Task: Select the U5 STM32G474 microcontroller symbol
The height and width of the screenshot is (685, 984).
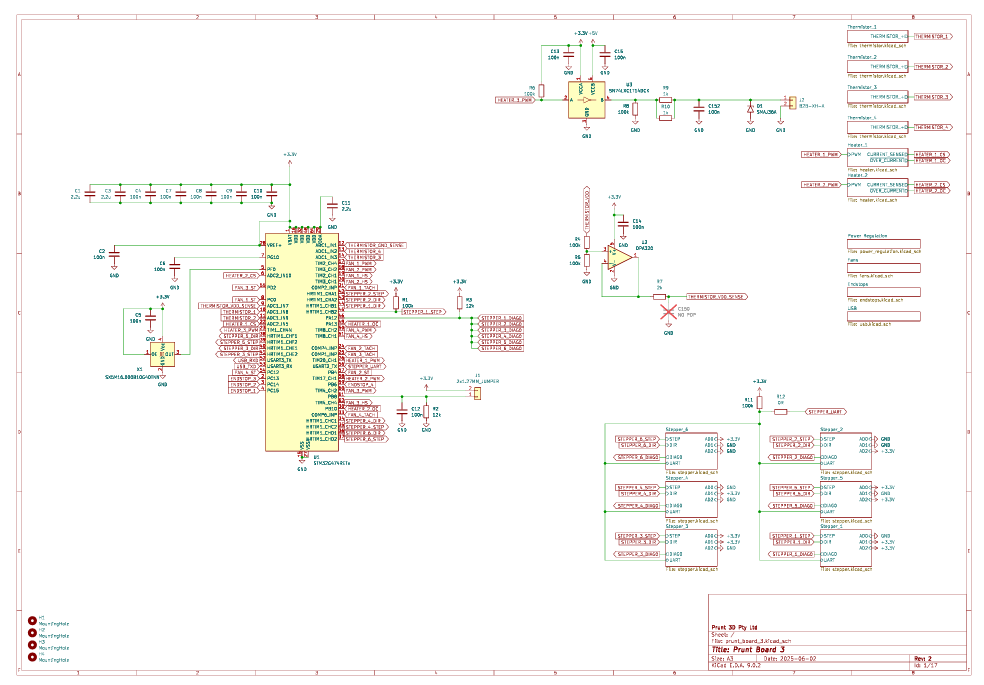Action: click(302, 342)
